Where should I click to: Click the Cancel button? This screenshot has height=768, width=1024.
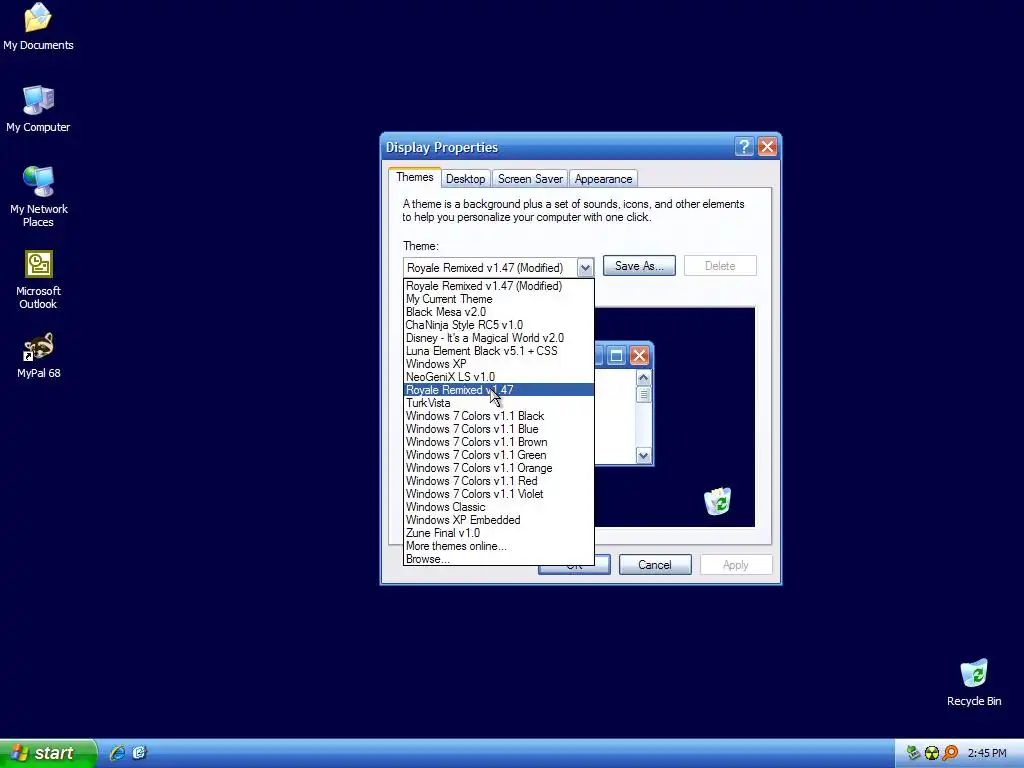(x=655, y=565)
